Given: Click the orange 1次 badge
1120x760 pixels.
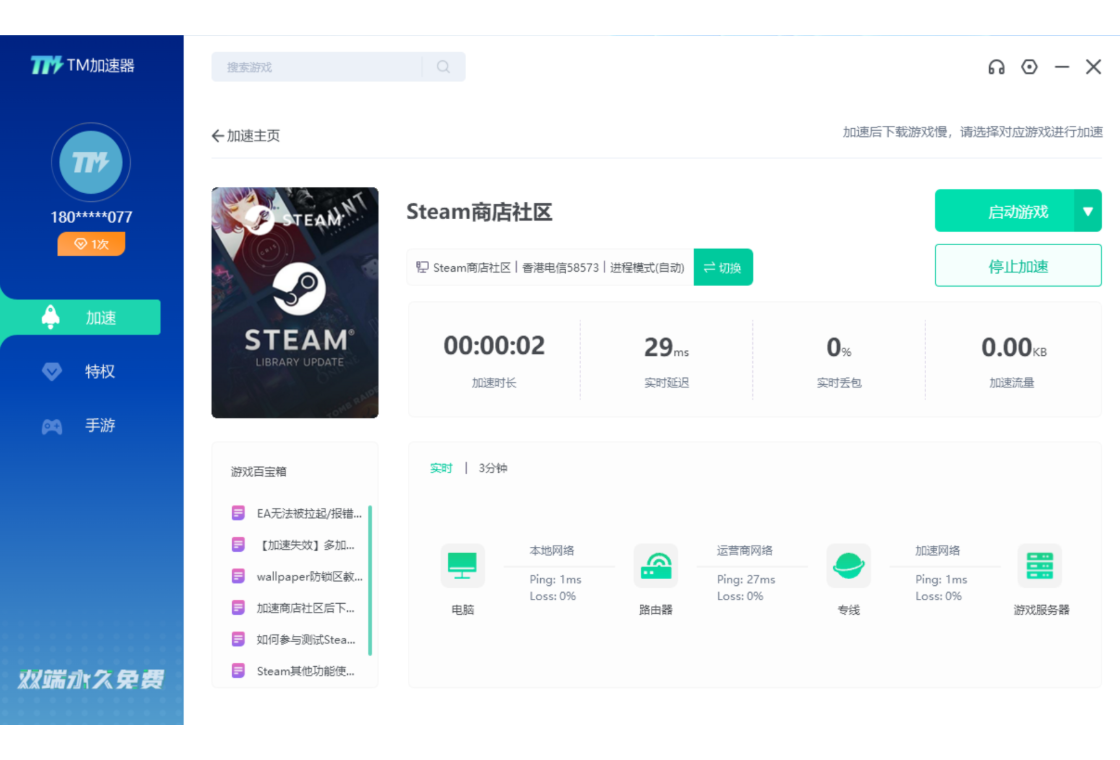Looking at the screenshot, I should click(x=91, y=244).
